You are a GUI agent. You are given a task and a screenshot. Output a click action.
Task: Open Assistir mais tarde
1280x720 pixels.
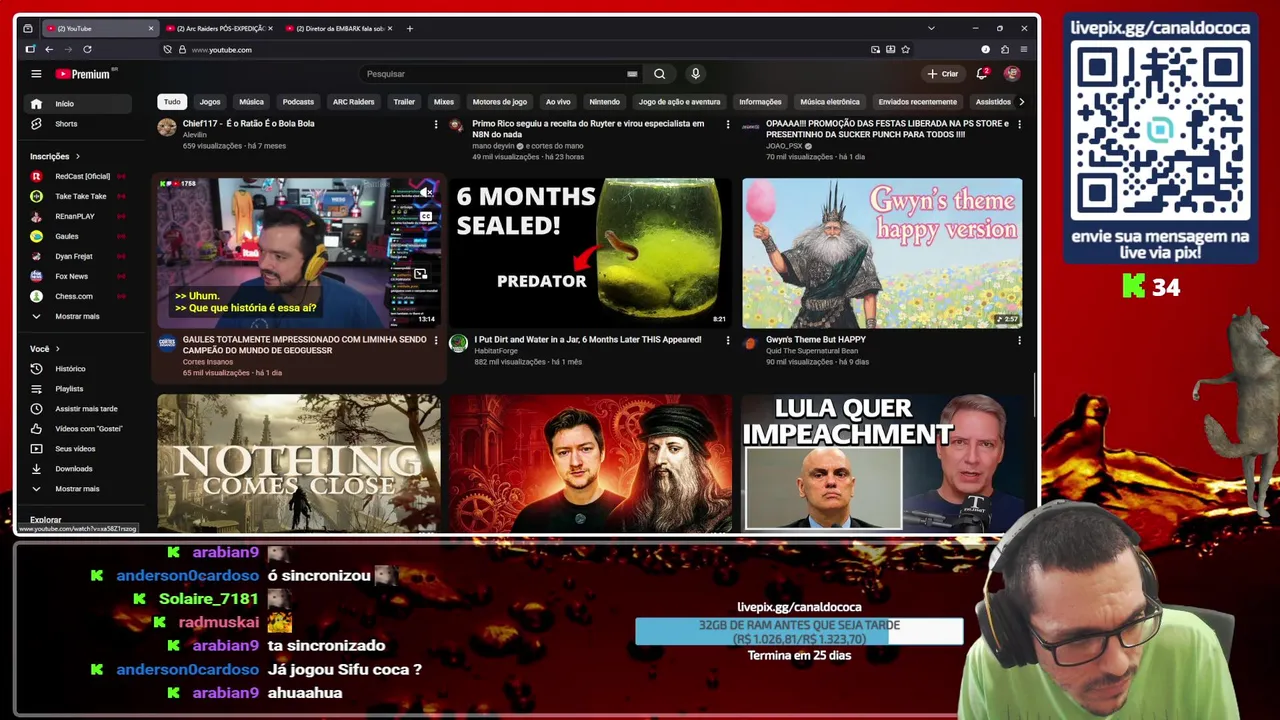[80, 409]
